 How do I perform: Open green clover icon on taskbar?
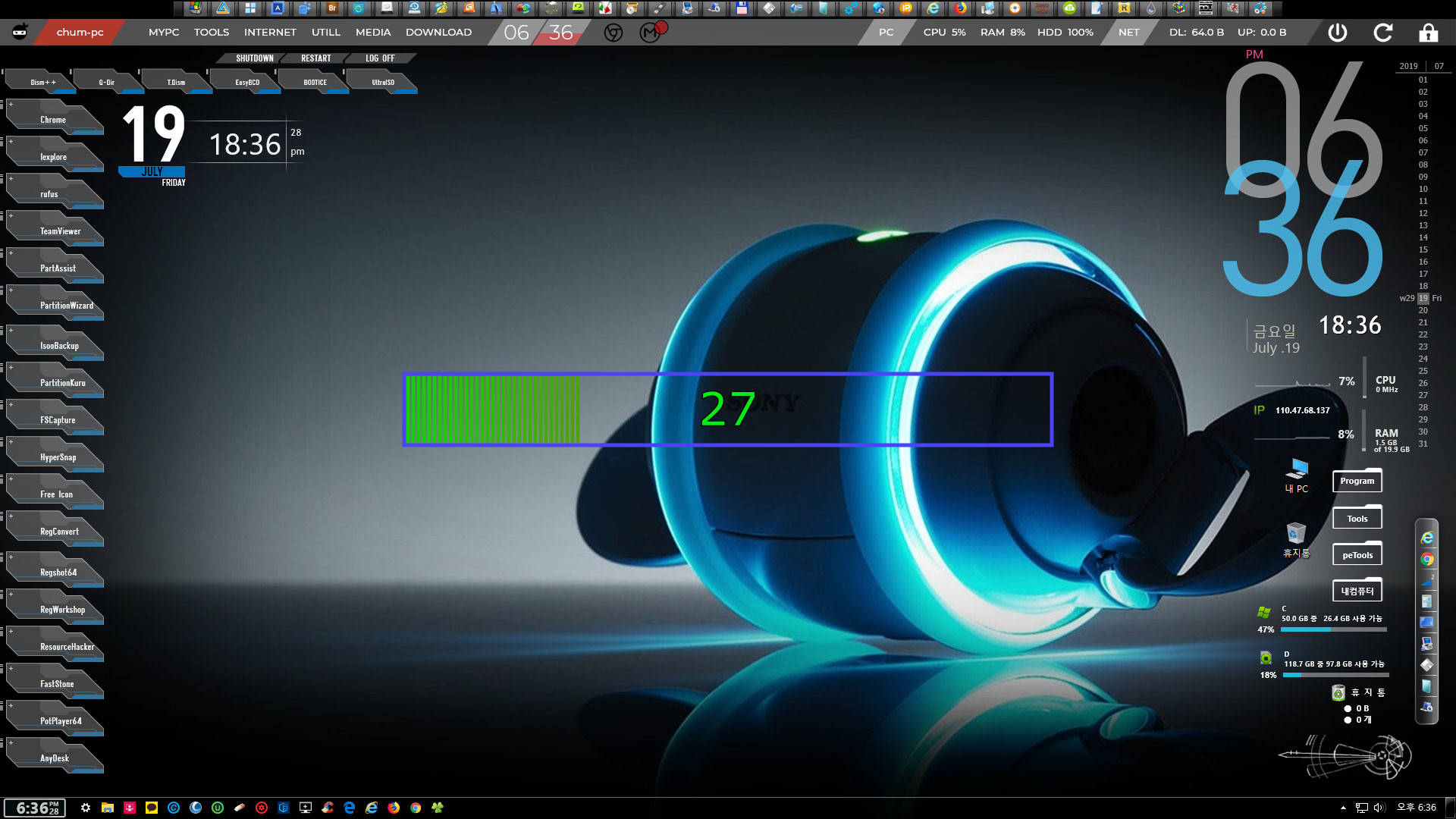(438, 808)
